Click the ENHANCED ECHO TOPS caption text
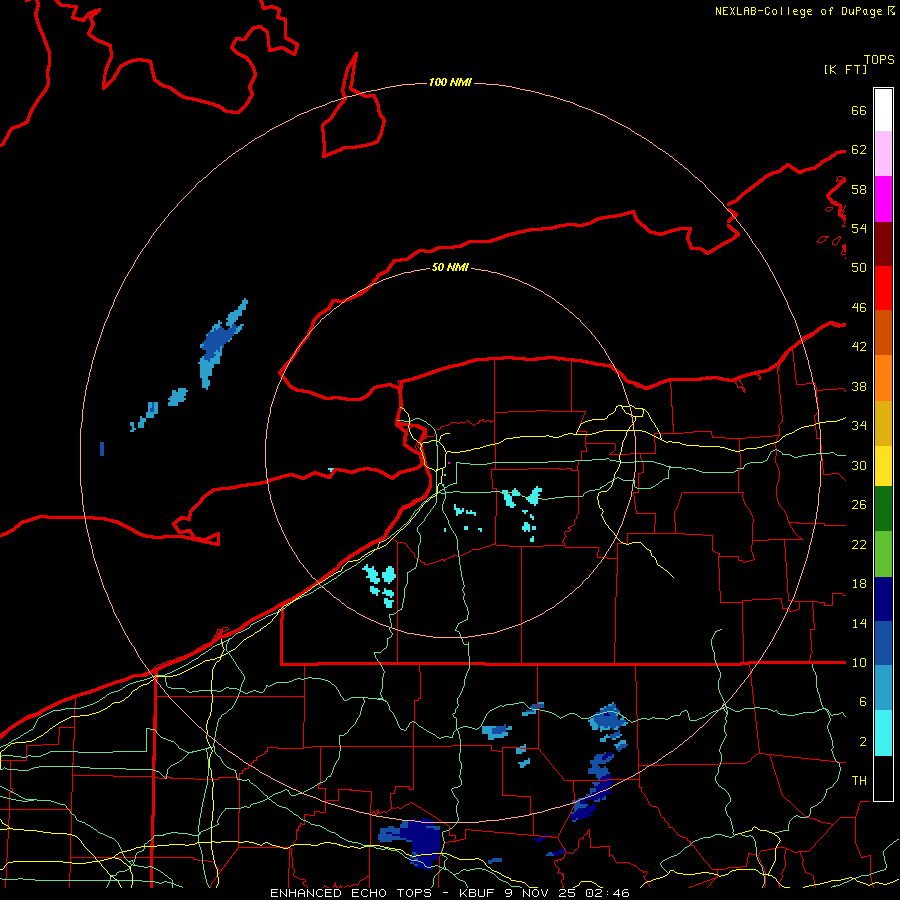This screenshot has width=900, height=900. (x=351, y=893)
